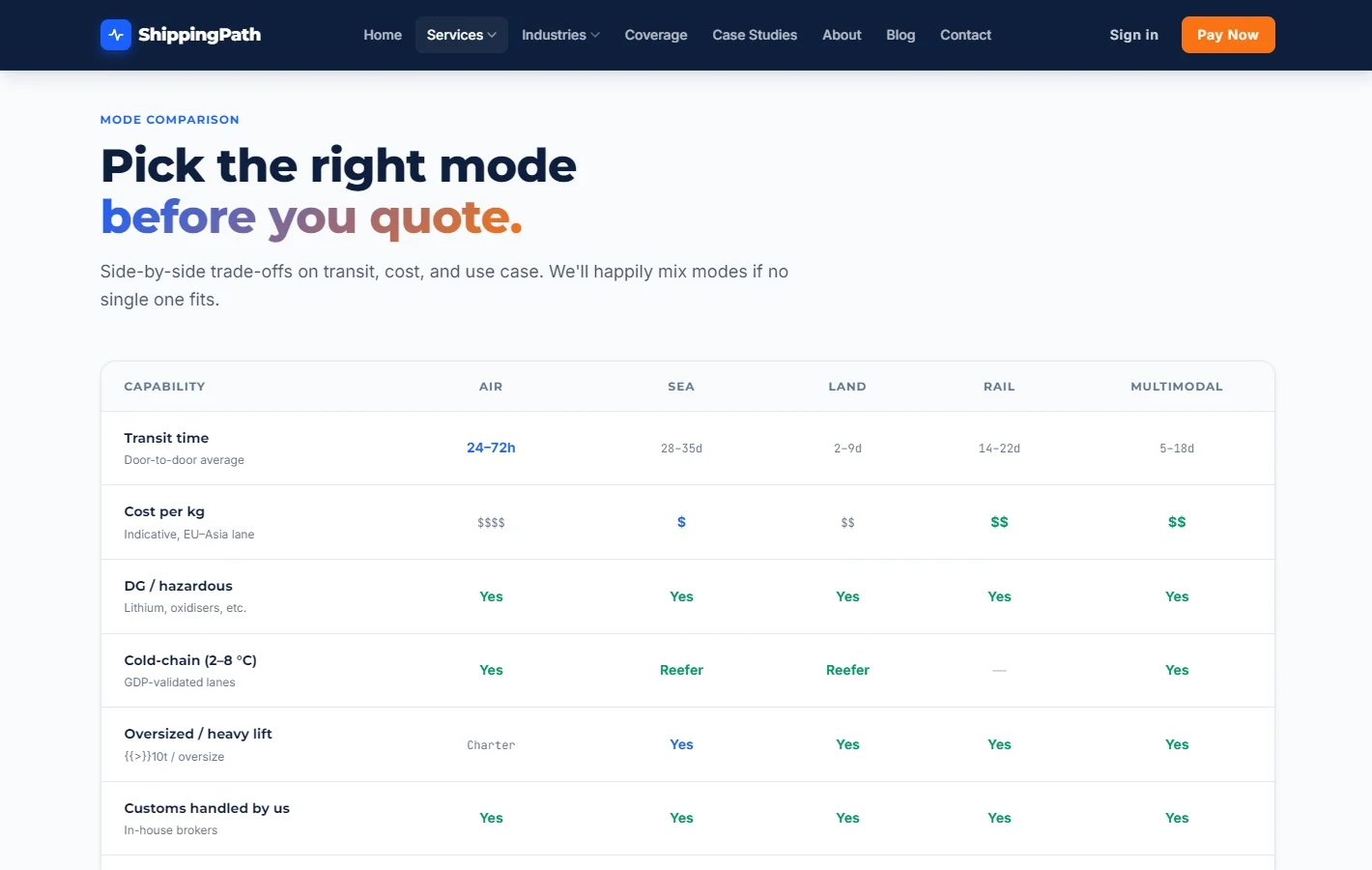Click the Sign in link
The height and width of the screenshot is (870, 1372).
click(1133, 35)
